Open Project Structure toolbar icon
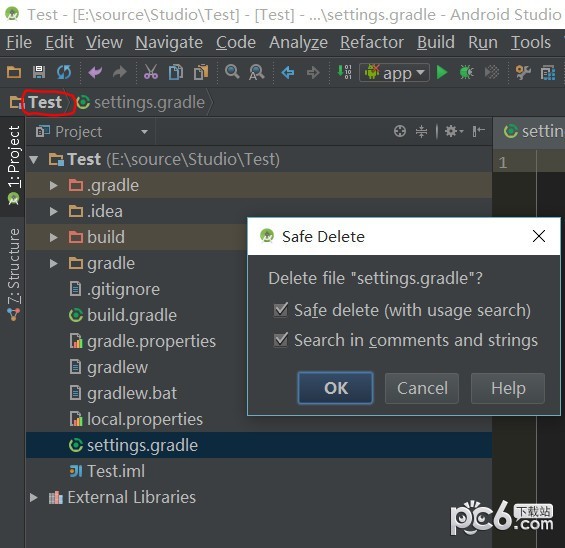The height and width of the screenshot is (548, 565). [548, 73]
